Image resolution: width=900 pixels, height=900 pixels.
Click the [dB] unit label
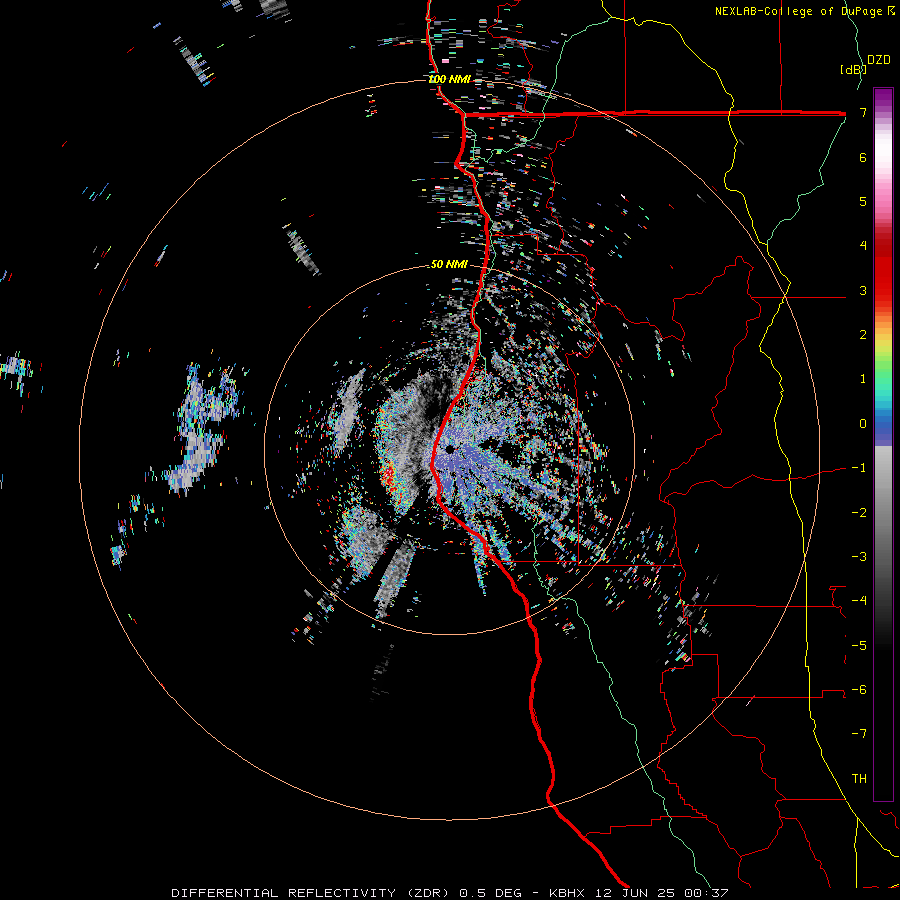(854, 69)
